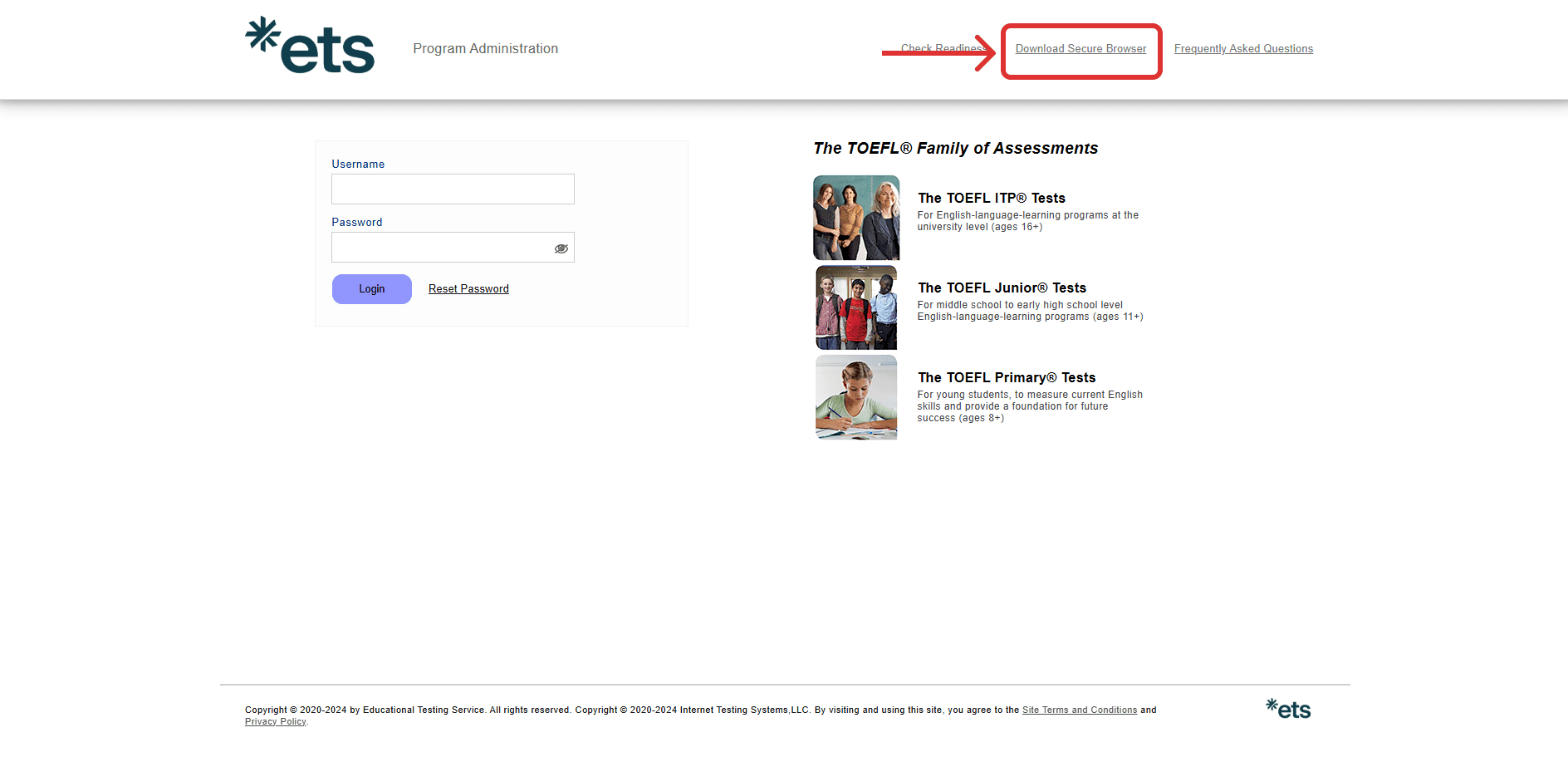This screenshot has width=1568, height=757.
Task: Open the Privacy Policy link
Action: 275,721
